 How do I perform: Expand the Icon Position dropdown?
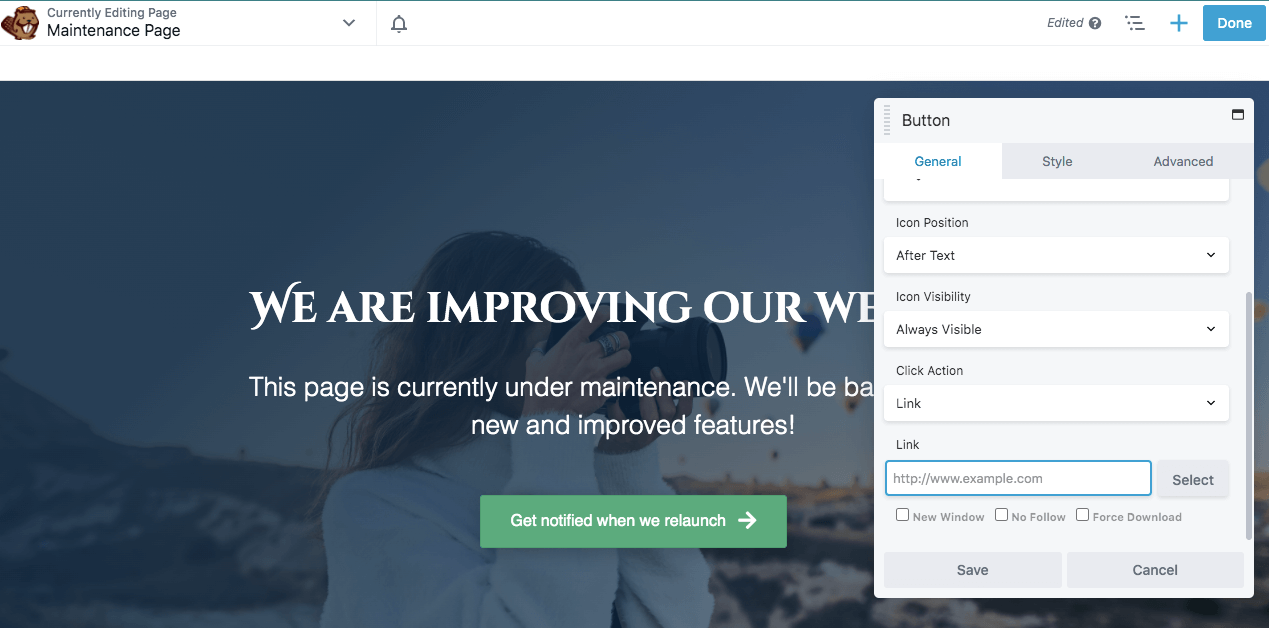[1056, 255]
